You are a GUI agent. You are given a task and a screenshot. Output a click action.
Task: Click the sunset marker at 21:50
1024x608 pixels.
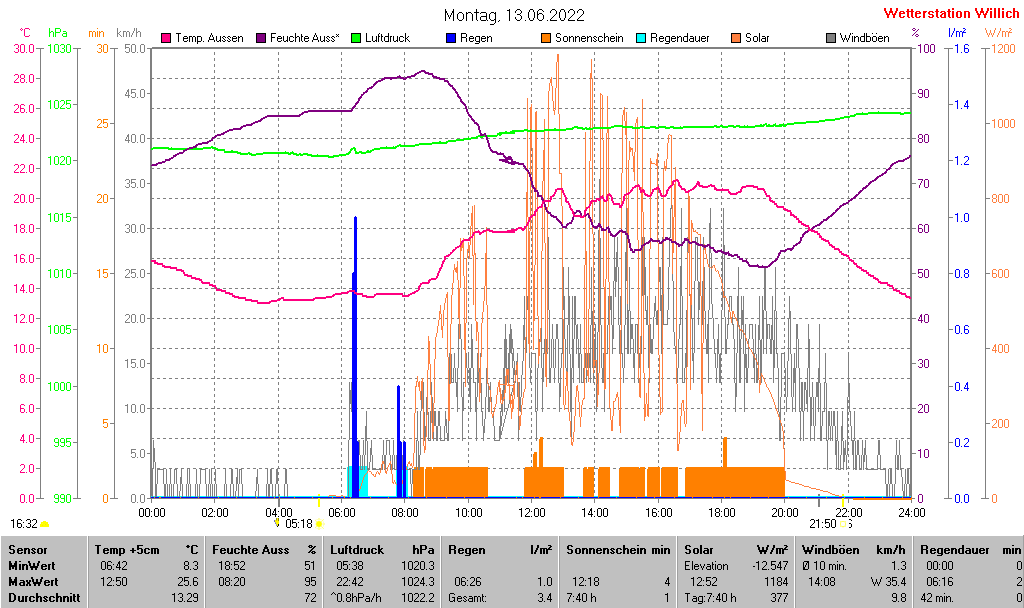coord(844,523)
